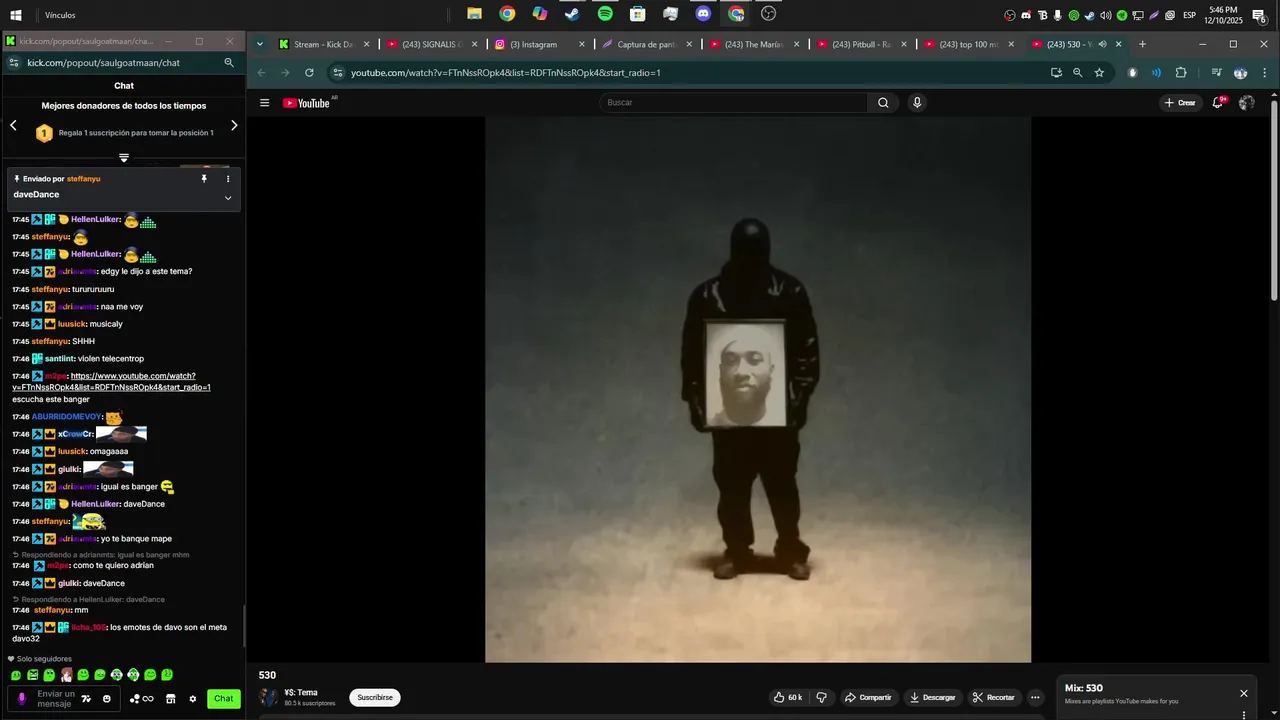Click the green Chat send button
The height and width of the screenshot is (720, 1280).
[x=224, y=699]
